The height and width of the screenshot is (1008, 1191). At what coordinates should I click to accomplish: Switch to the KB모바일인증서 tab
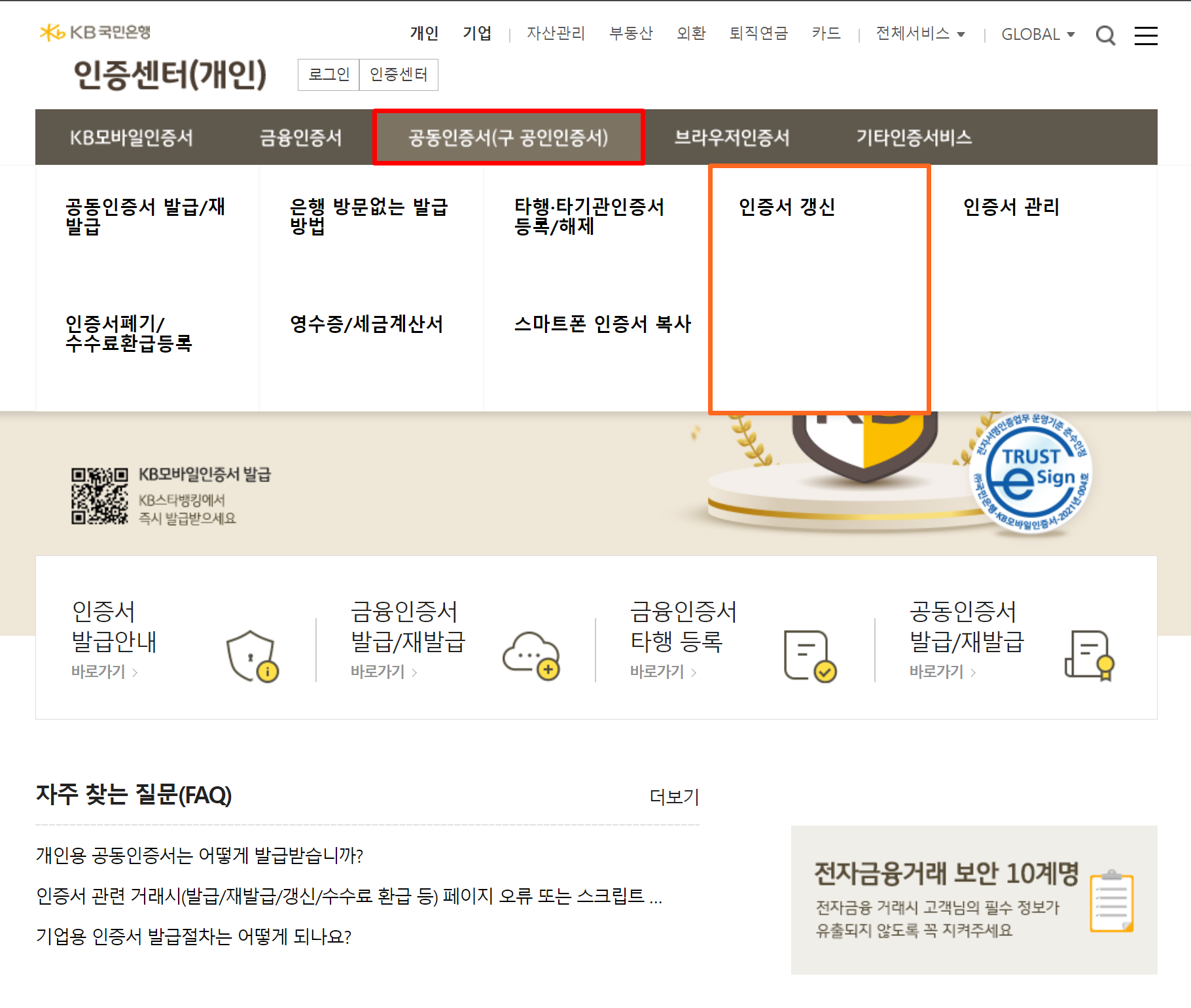[x=132, y=137]
